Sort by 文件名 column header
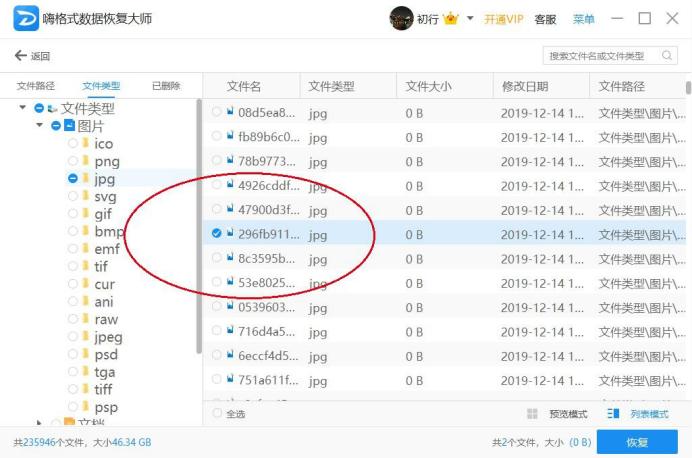692x458 pixels. click(x=244, y=86)
